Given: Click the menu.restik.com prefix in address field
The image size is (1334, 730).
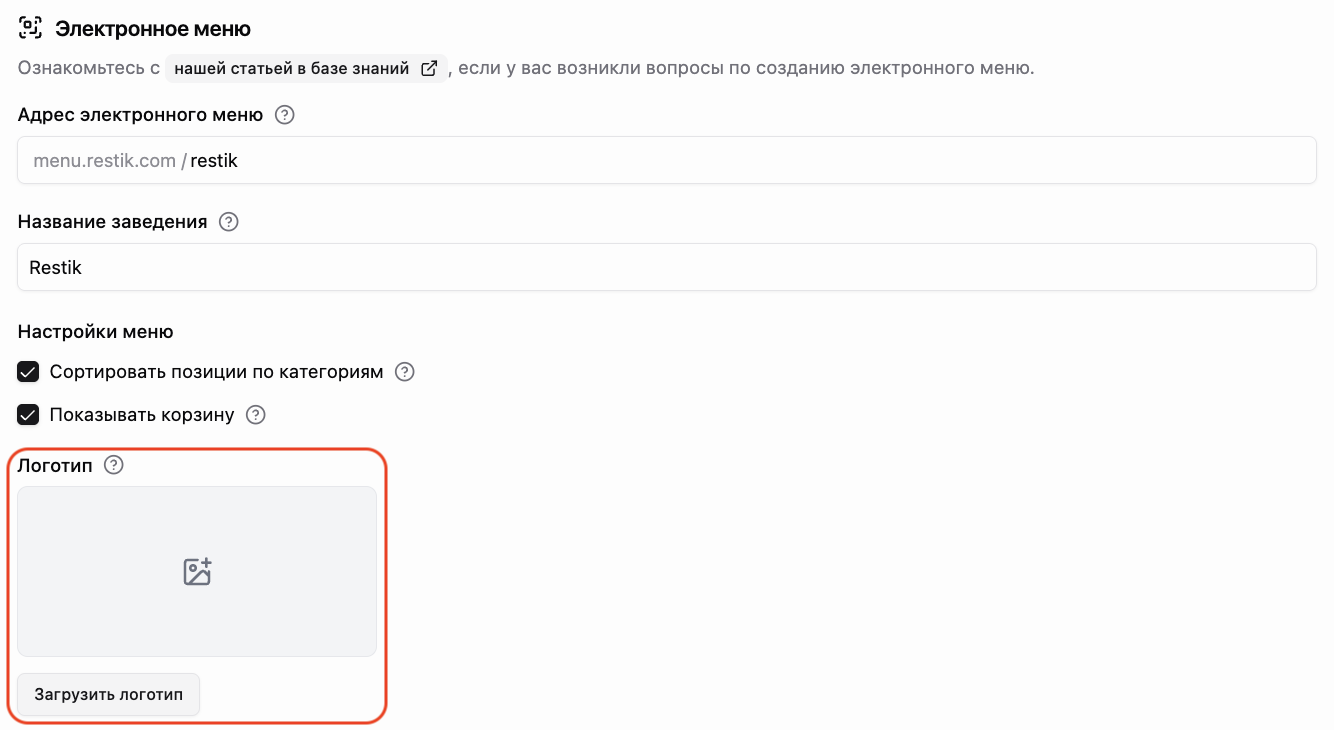Looking at the screenshot, I should 104,160.
